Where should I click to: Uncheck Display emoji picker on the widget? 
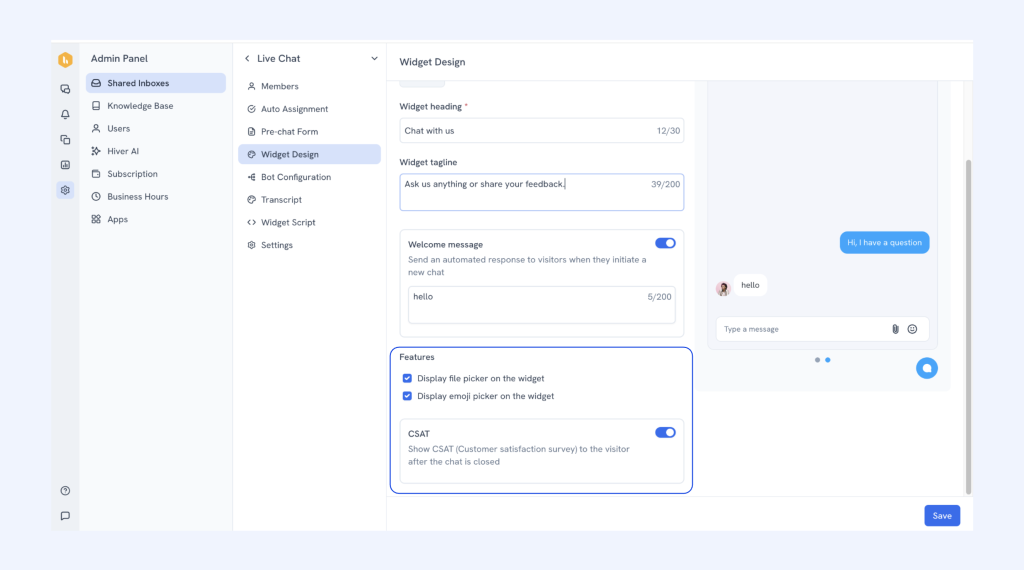[x=407, y=396]
